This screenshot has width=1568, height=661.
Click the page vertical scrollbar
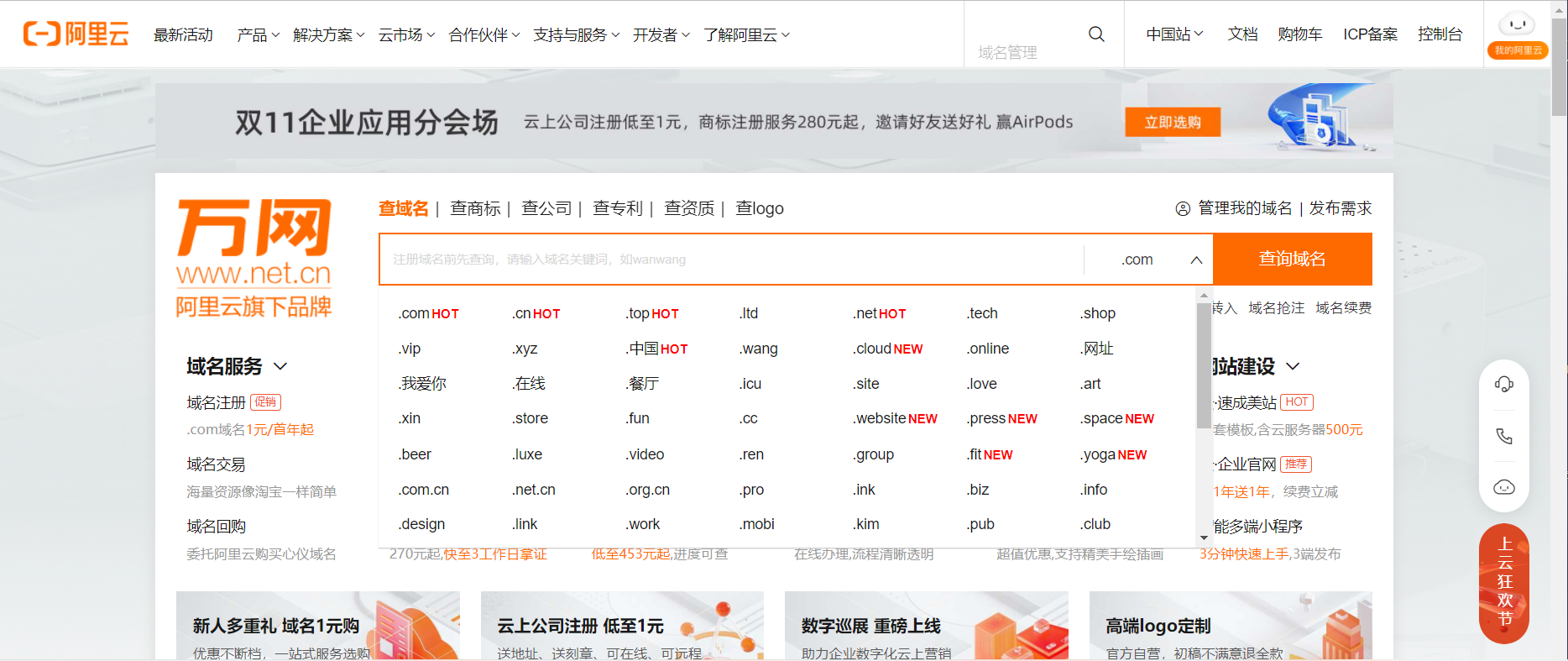coord(1560,67)
